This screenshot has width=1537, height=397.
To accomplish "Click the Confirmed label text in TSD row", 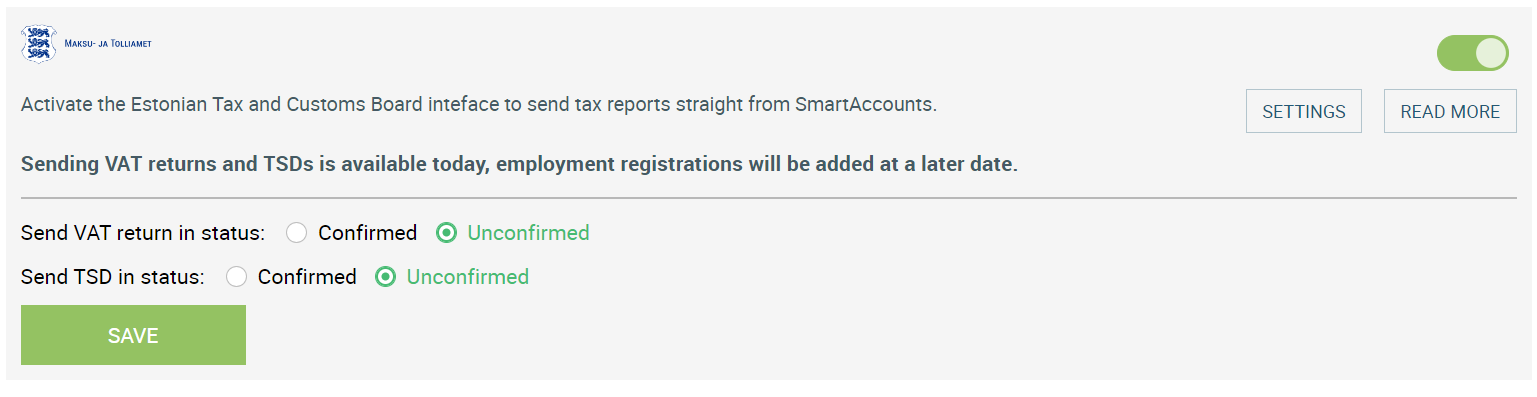I will (307, 277).
